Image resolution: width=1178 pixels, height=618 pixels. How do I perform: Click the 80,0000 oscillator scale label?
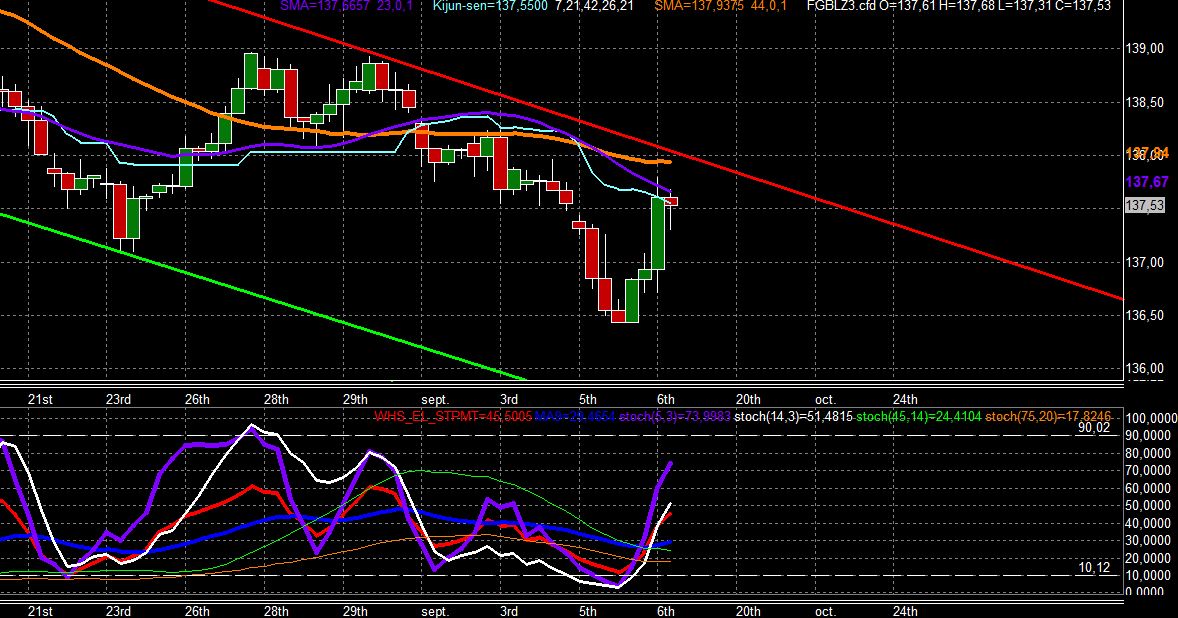tap(1147, 454)
